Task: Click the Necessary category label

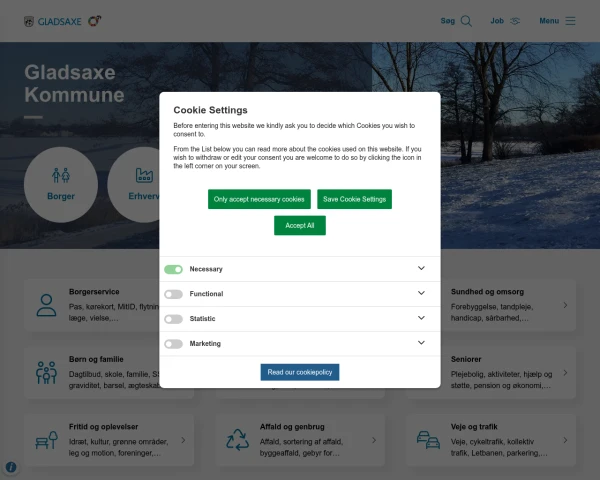Action: pyautogui.click(x=206, y=269)
